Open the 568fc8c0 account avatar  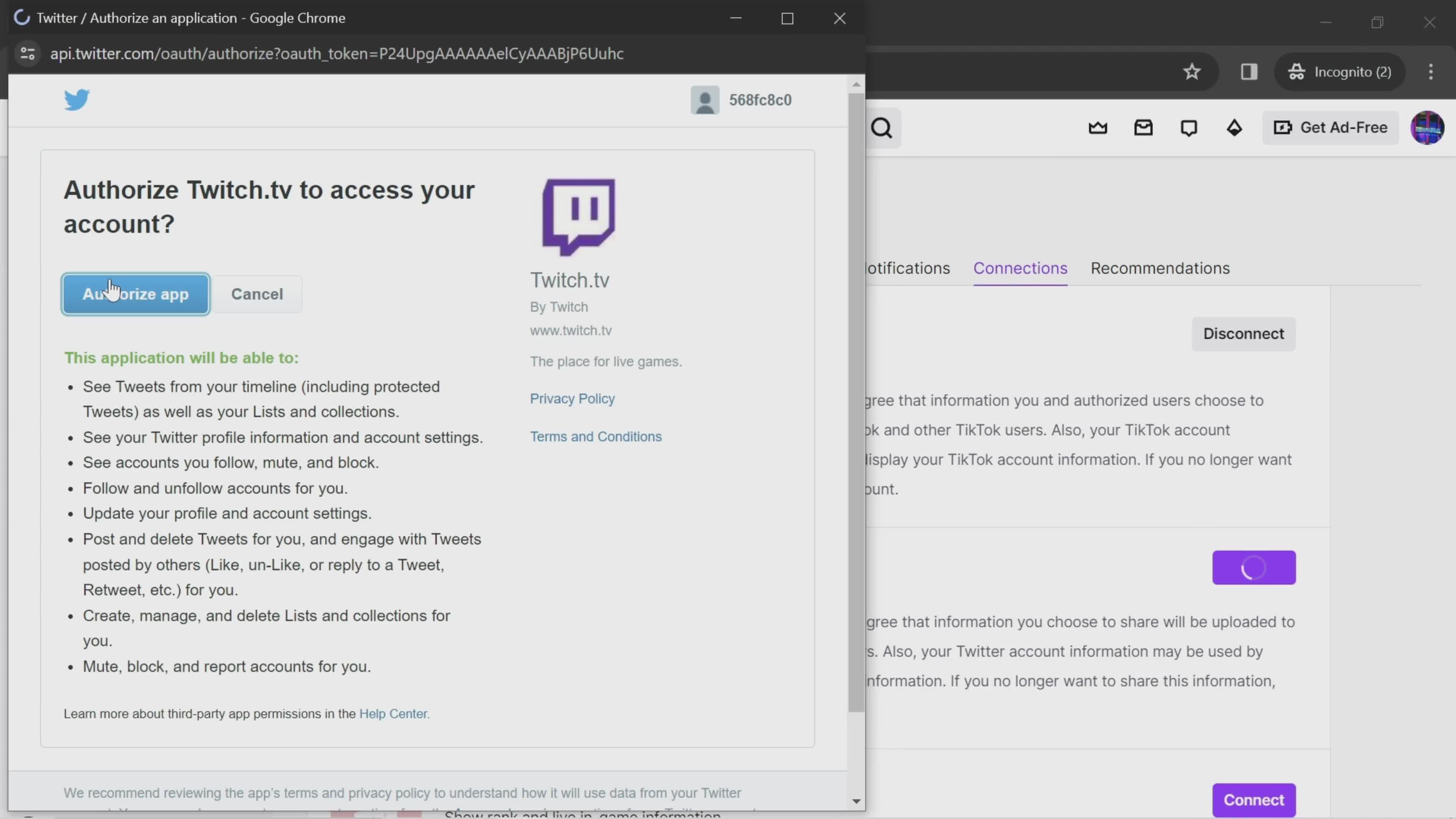(x=704, y=100)
